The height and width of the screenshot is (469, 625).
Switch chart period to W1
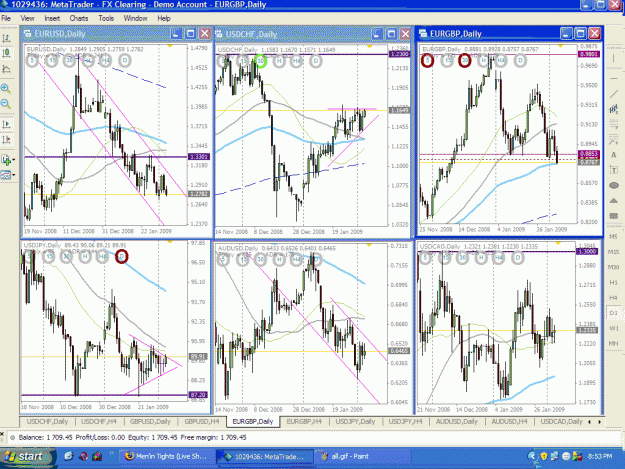[x=613, y=328]
